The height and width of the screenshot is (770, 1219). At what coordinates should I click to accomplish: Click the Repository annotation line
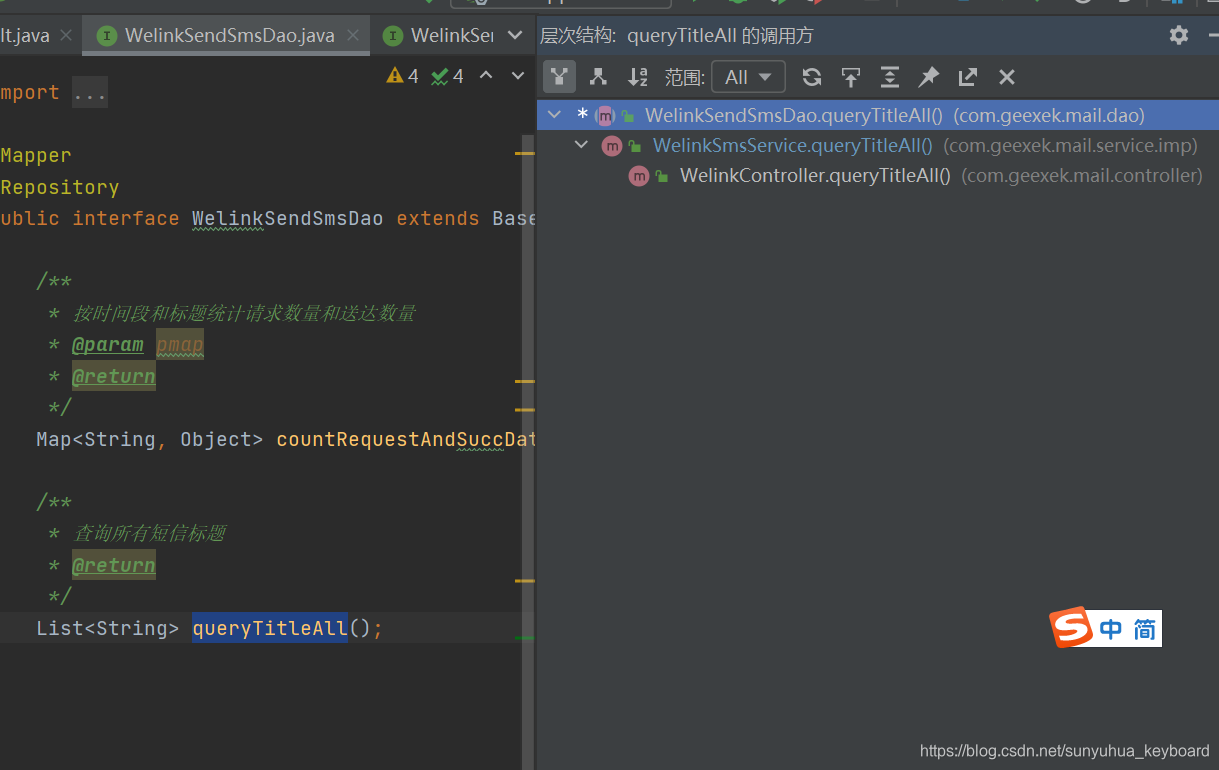(x=60, y=188)
